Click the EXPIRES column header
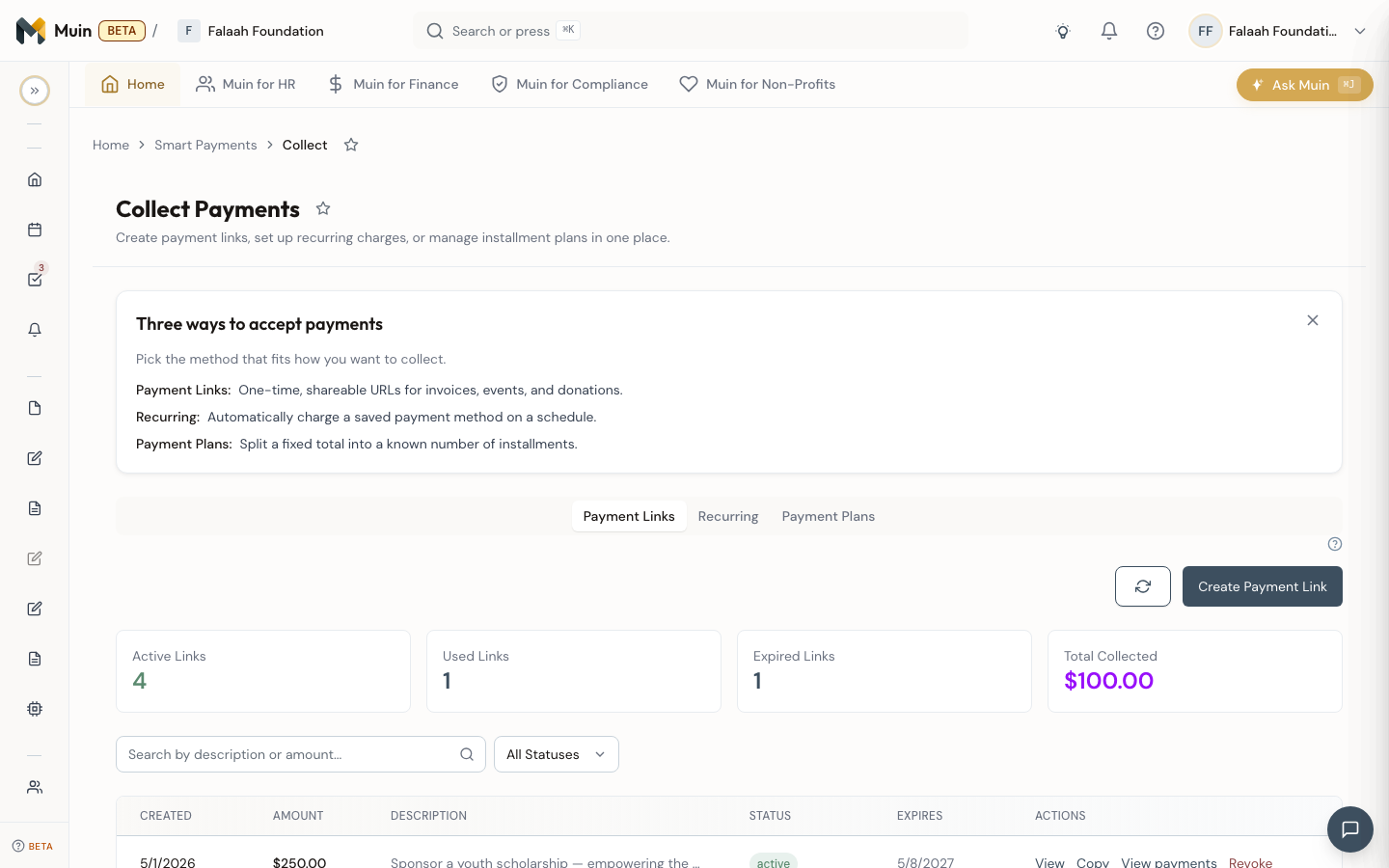The height and width of the screenshot is (868, 1389). pyautogui.click(x=920, y=816)
